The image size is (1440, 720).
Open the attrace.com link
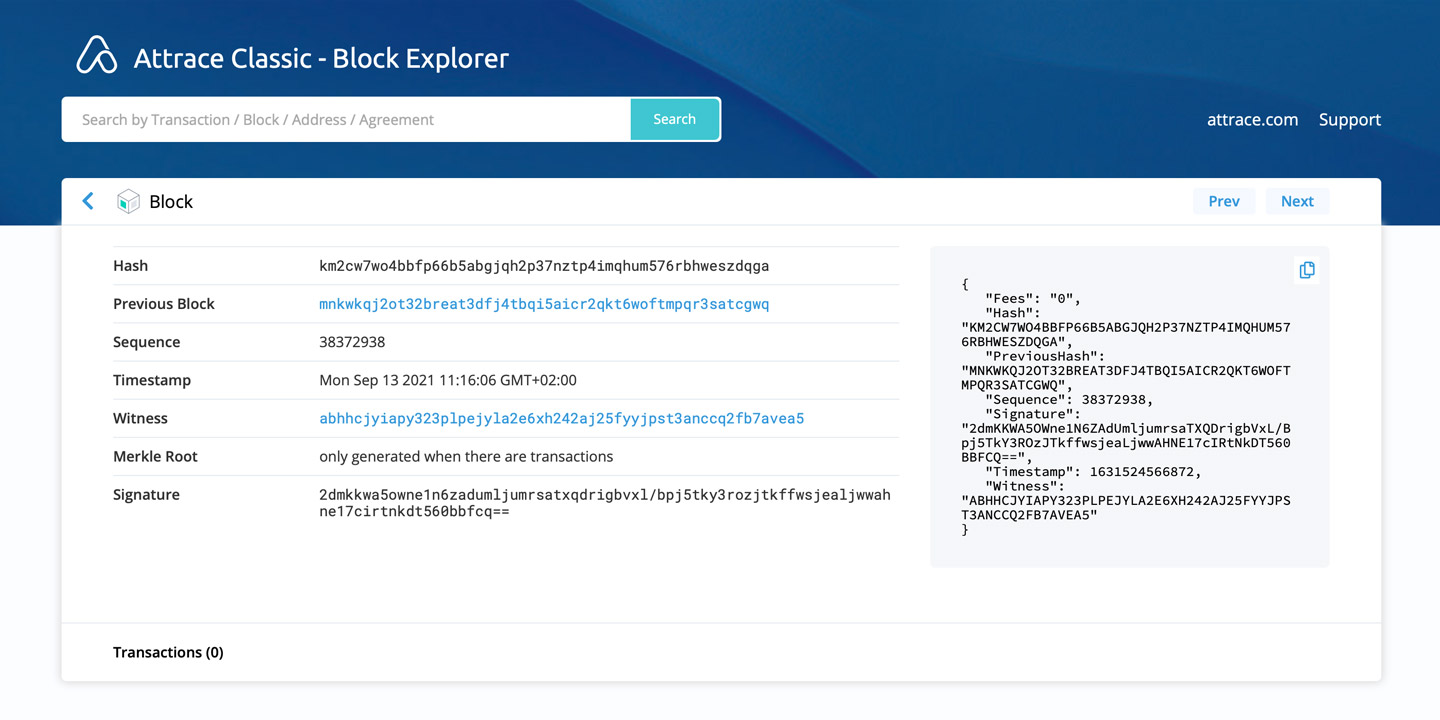click(x=1253, y=119)
